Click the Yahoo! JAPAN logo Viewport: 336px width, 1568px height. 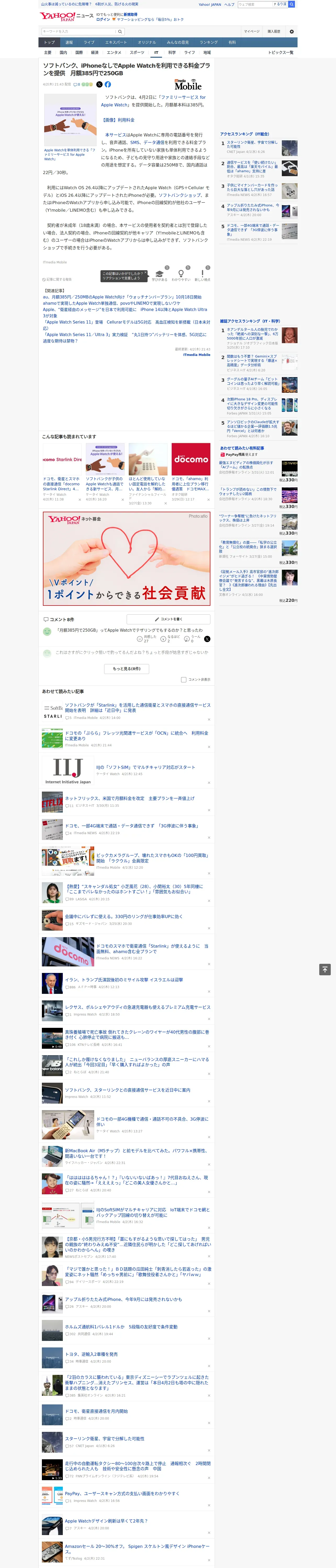tap(57, 16)
